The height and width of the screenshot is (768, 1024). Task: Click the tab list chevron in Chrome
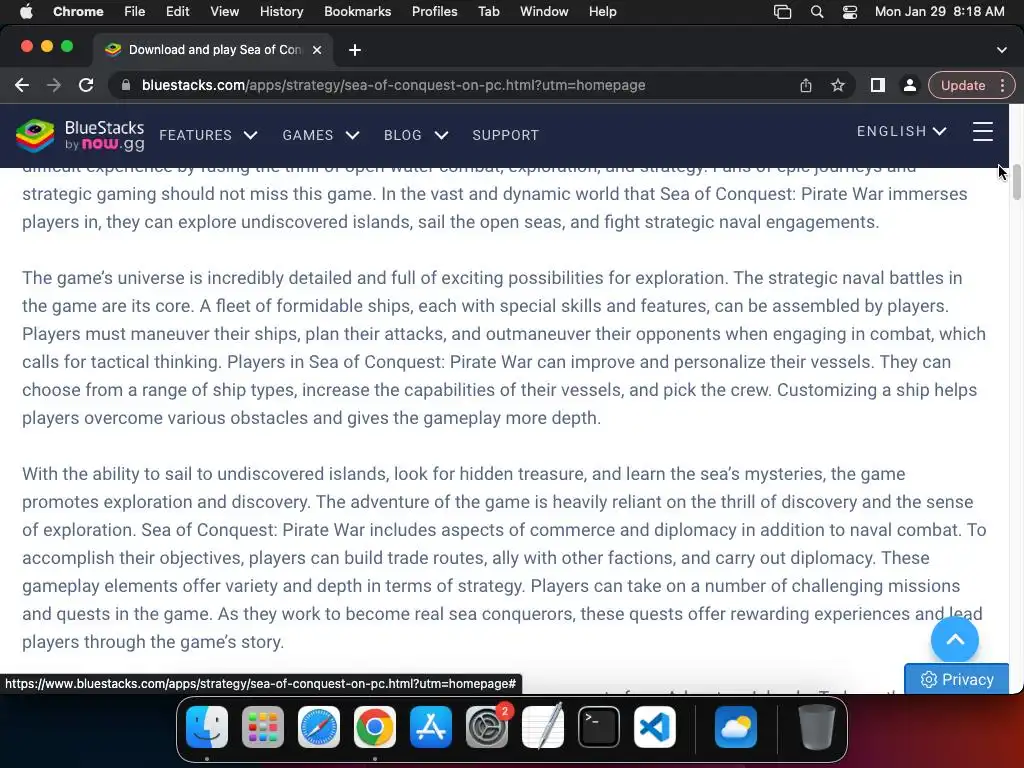click(x=1001, y=50)
